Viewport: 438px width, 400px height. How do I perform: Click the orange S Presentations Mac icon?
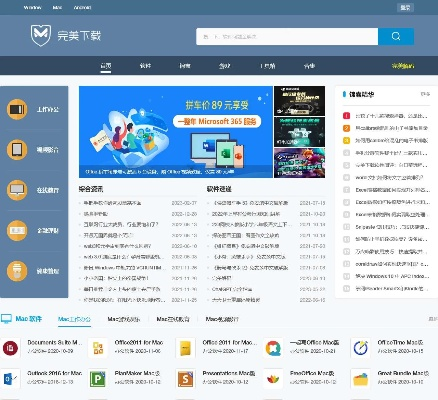coord(185,379)
